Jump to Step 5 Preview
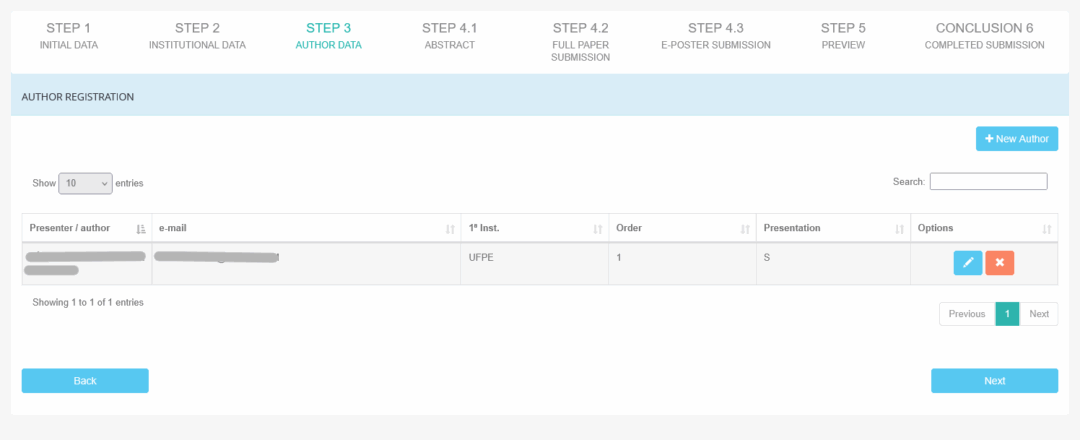Screen dimensions: 1080x440 [x=843, y=36]
